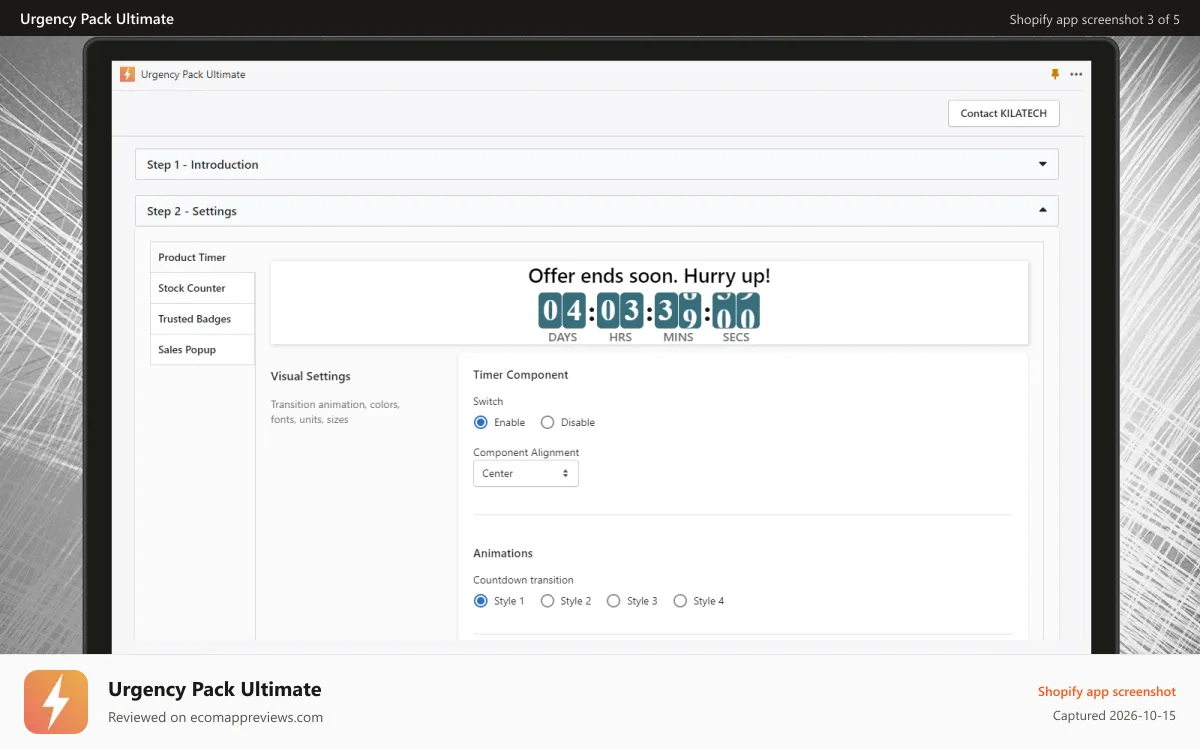Click the Visual Settings heading
1200x750 pixels.
pos(311,376)
